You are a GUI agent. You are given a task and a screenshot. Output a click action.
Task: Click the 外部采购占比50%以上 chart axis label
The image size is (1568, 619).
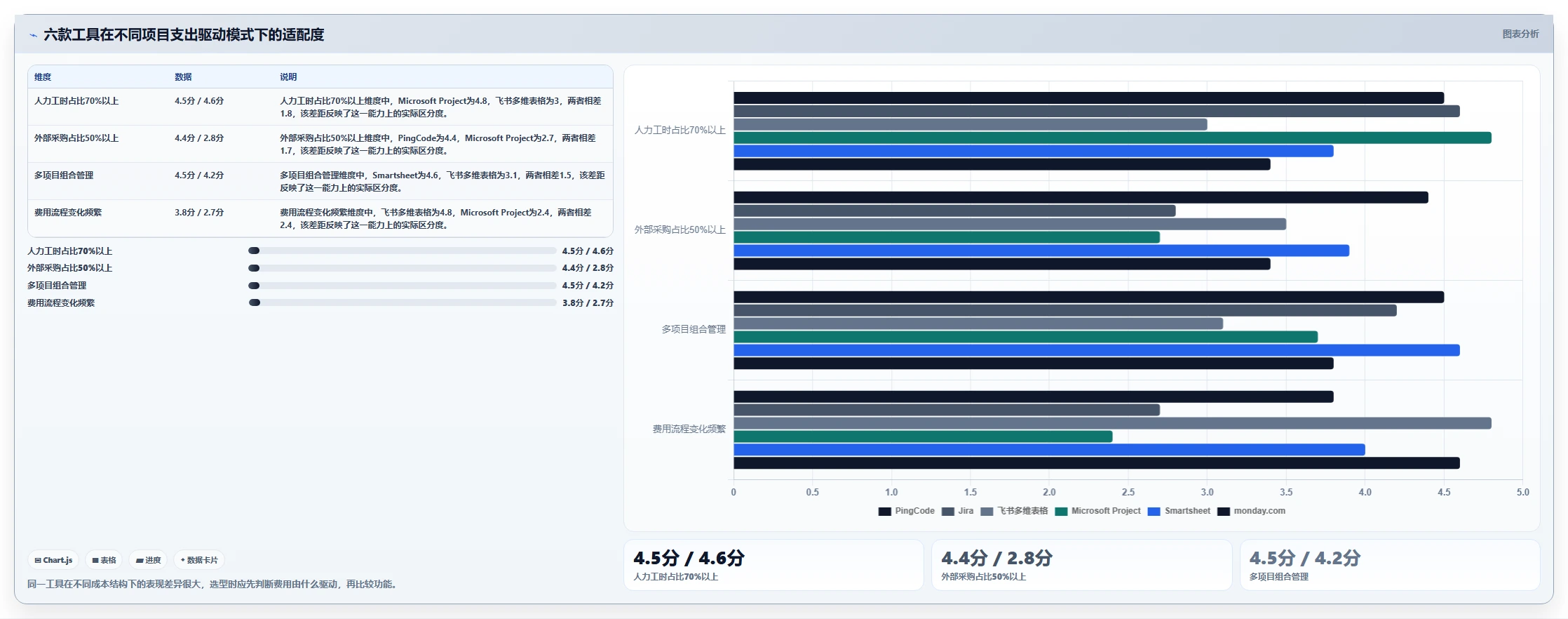coord(680,230)
